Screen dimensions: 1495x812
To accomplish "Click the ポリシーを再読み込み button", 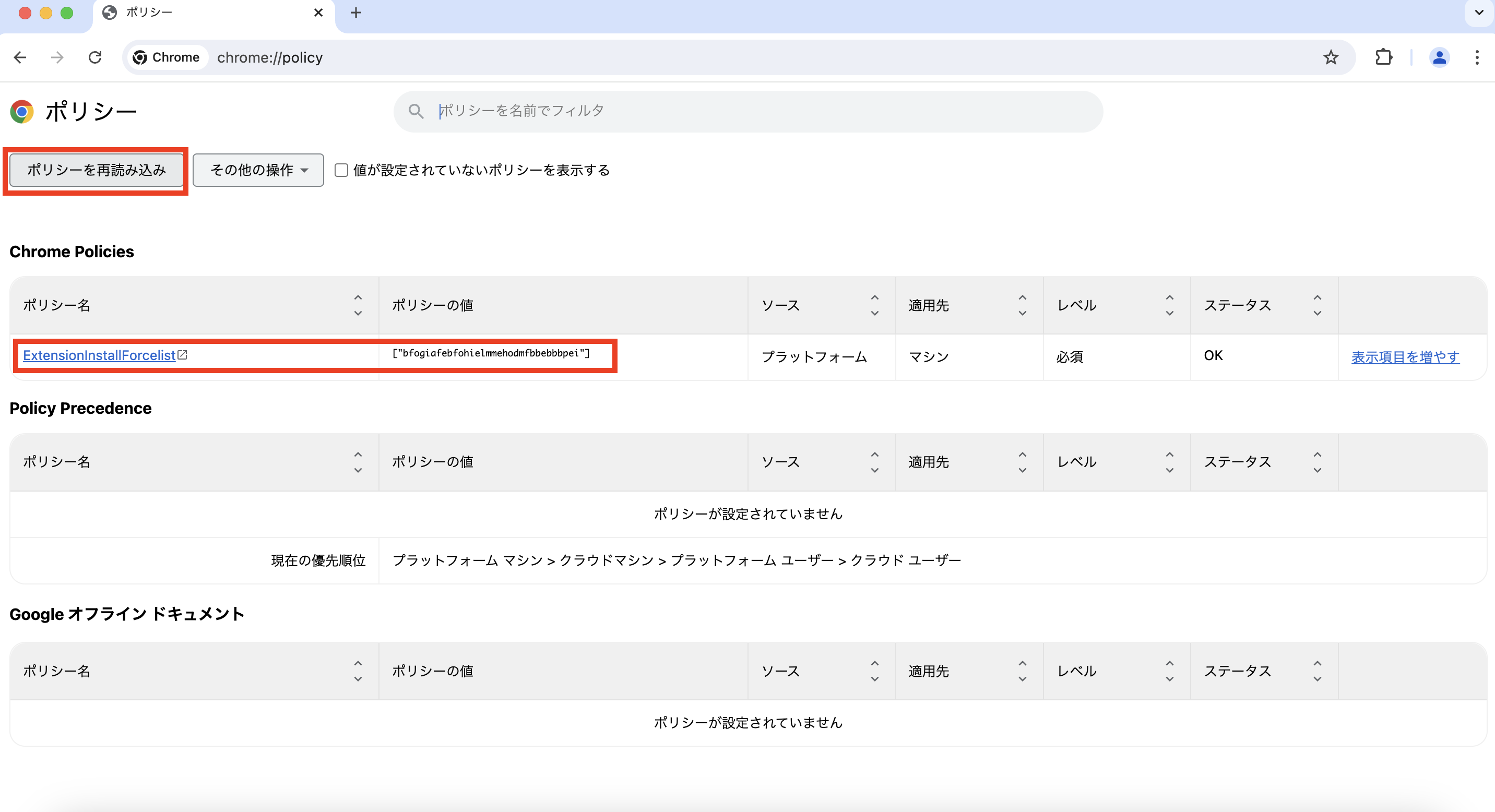I will pos(97,170).
